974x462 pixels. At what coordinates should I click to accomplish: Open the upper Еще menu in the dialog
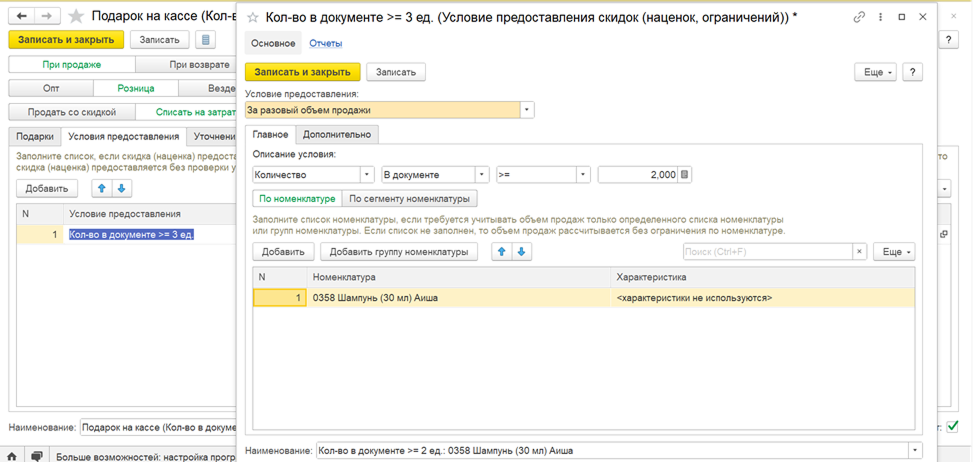coord(876,72)
